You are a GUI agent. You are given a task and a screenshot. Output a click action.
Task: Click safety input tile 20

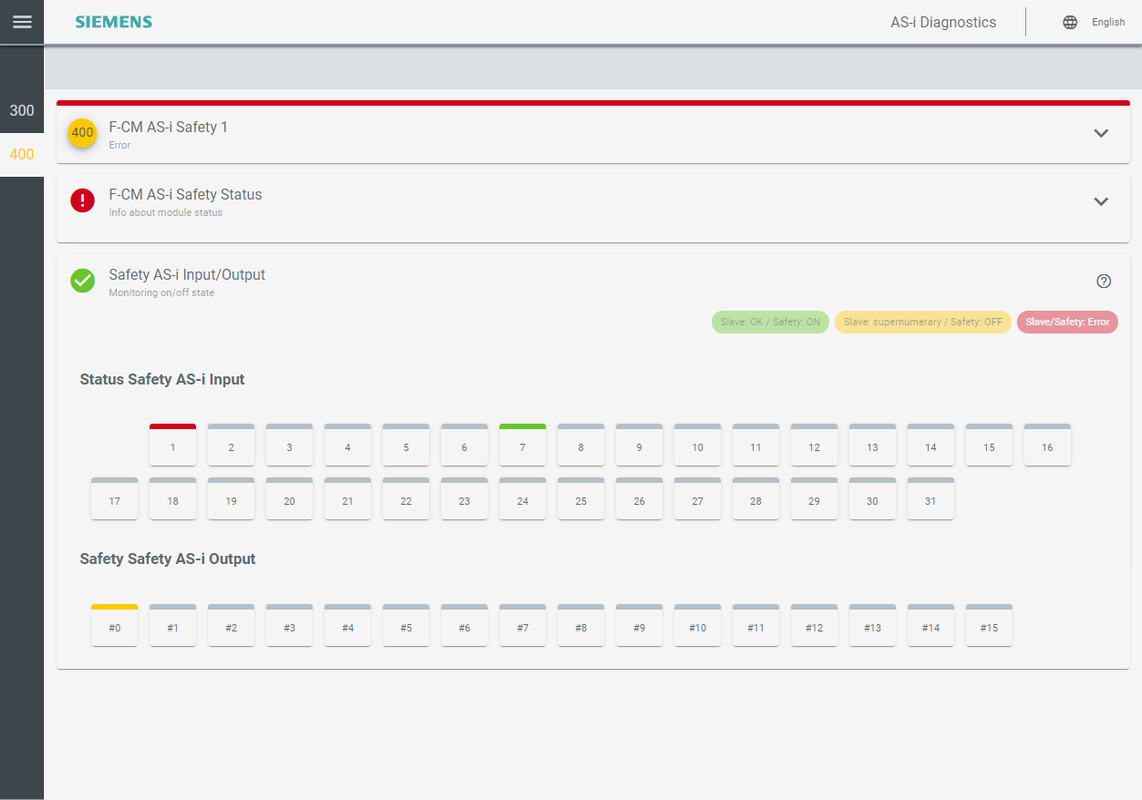click(289, 498)
